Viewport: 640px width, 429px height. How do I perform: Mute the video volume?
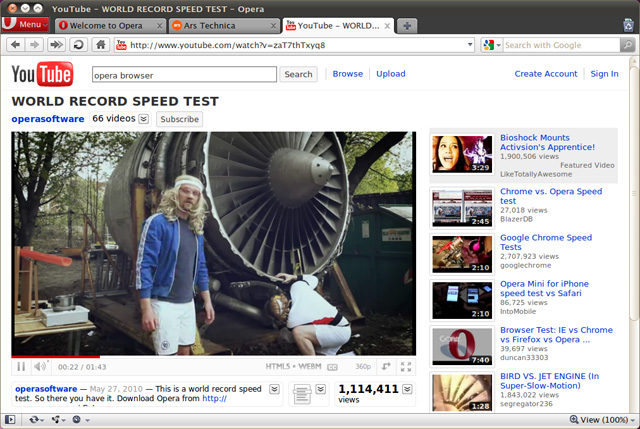pyautogui.click(x=40, y=367)
